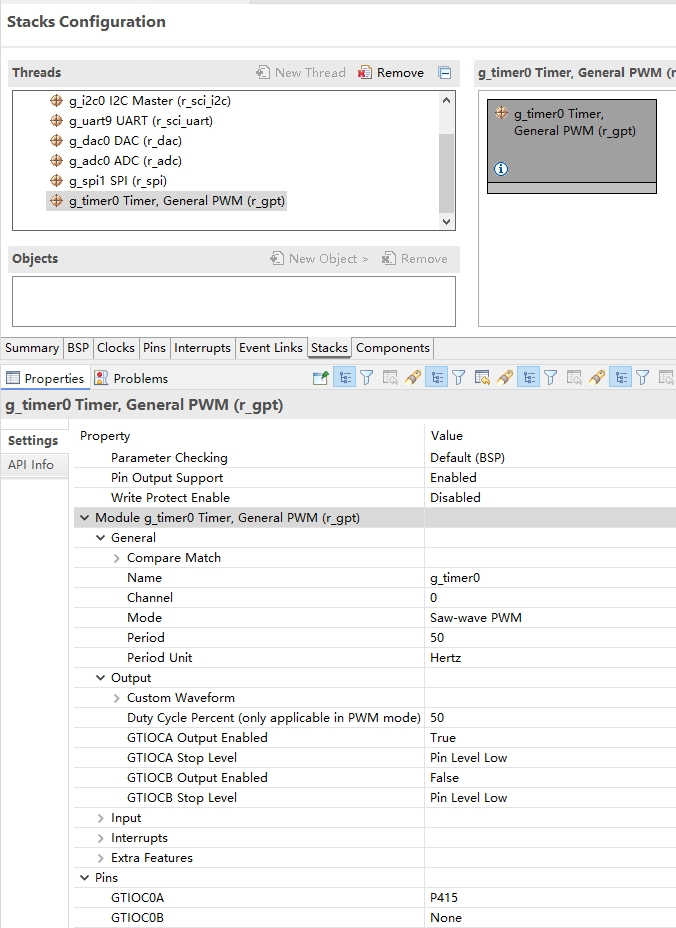Change the Mode value Saw-wave PWM
This screenshot has width=676, height=928.
[475, 618]
